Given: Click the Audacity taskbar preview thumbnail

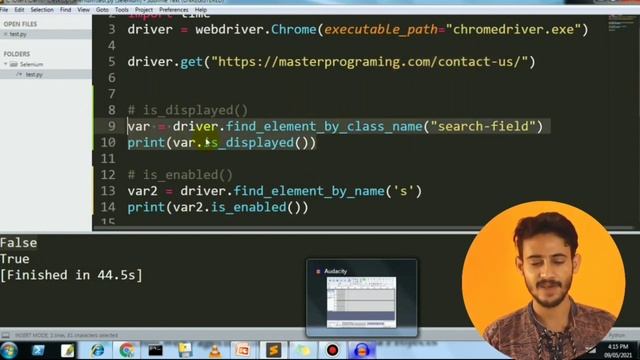Looking at the screenshot, I should pyautogui.click(x=361, y=302).
